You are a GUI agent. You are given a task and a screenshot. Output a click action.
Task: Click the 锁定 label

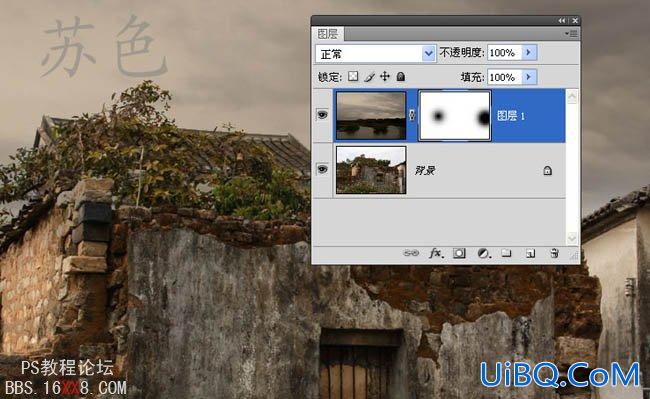click(x=330, y=77)
